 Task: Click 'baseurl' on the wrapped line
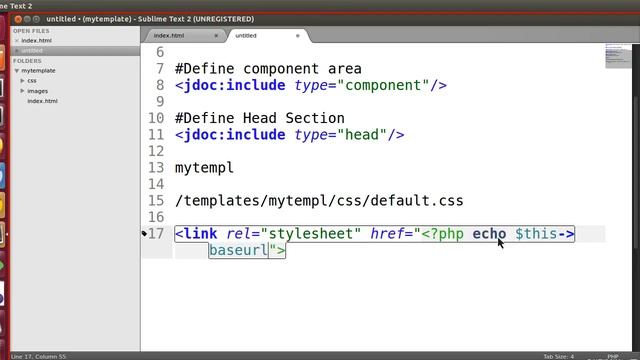[238, 250]
